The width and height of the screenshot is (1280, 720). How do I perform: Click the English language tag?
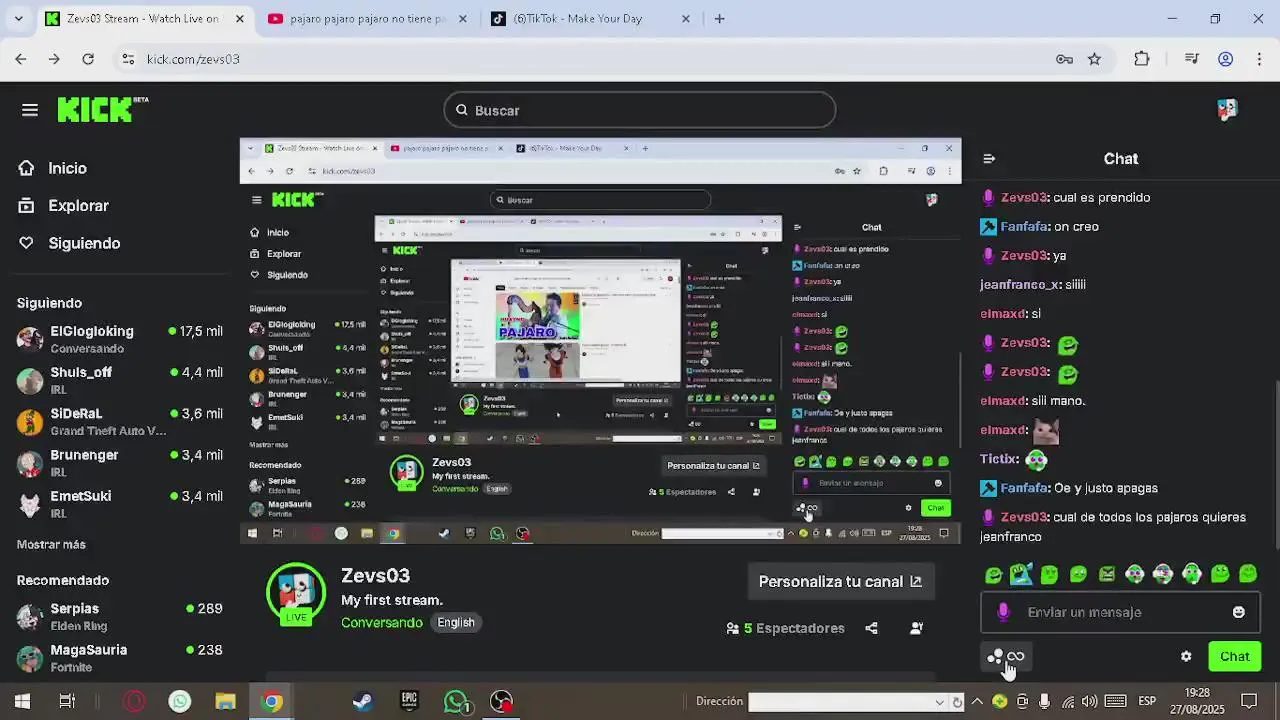[x=456, y=622]
